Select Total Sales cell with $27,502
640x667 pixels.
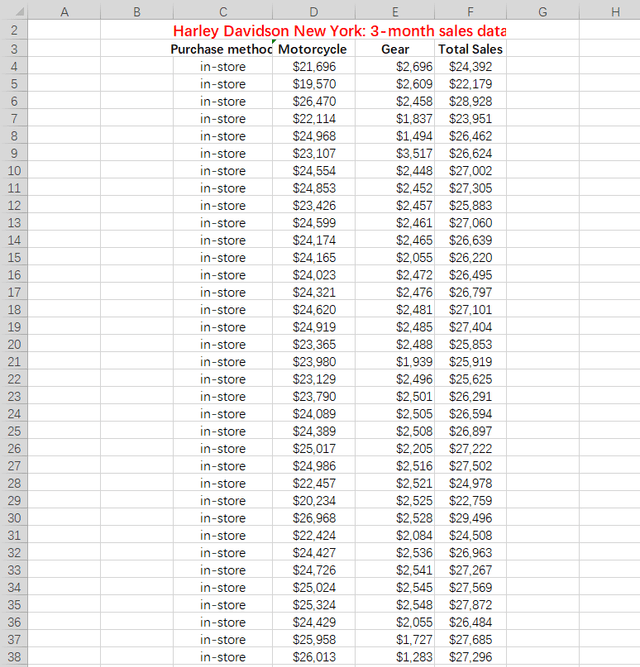coord(470,466)
